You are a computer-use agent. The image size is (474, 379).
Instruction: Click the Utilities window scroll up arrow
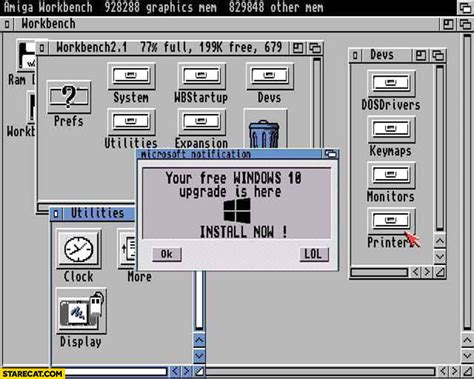pos(199,340)
